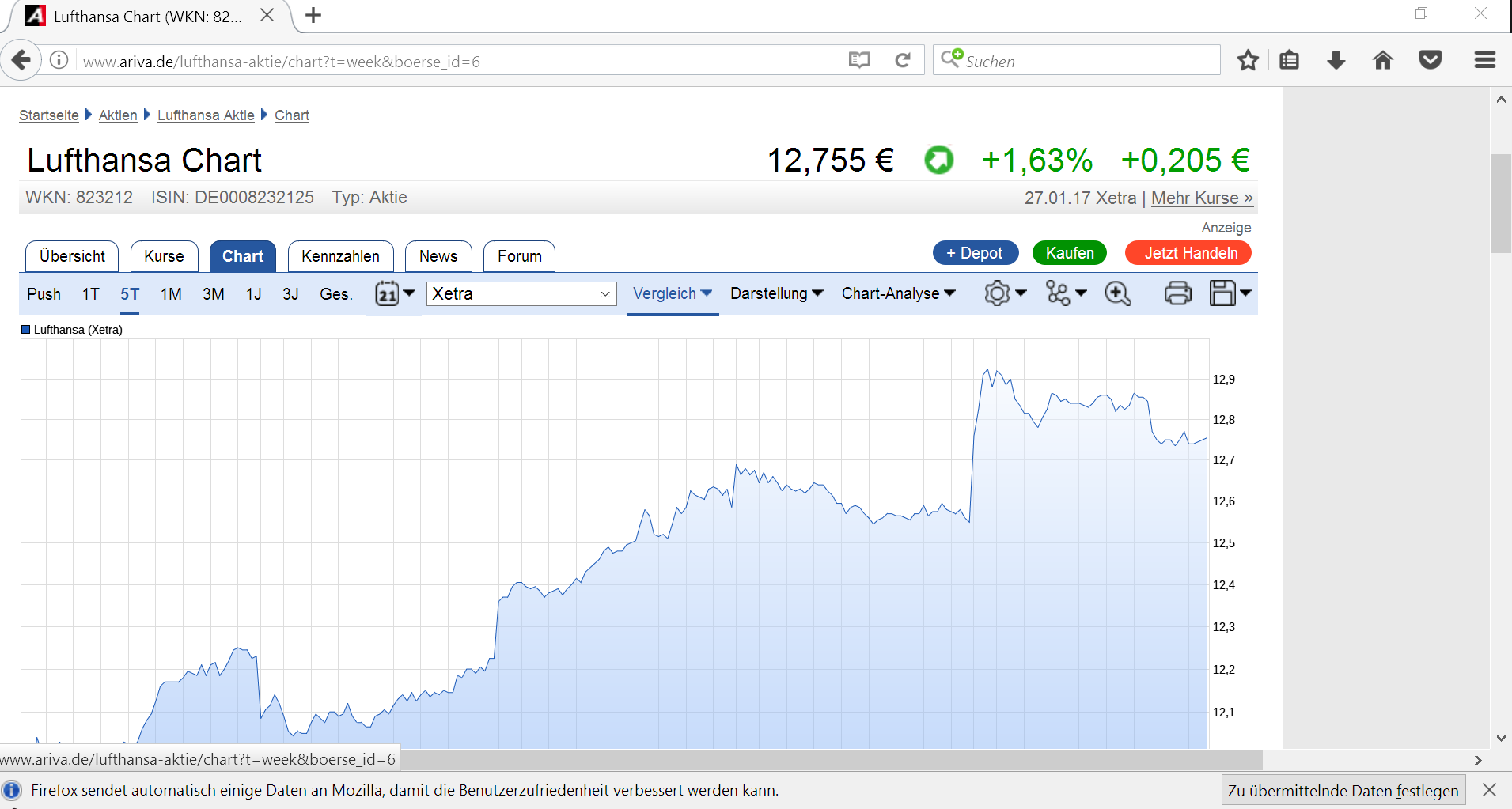Open chart indicators nodes icon menu
1512x809 pixels.
point(1066,293)
